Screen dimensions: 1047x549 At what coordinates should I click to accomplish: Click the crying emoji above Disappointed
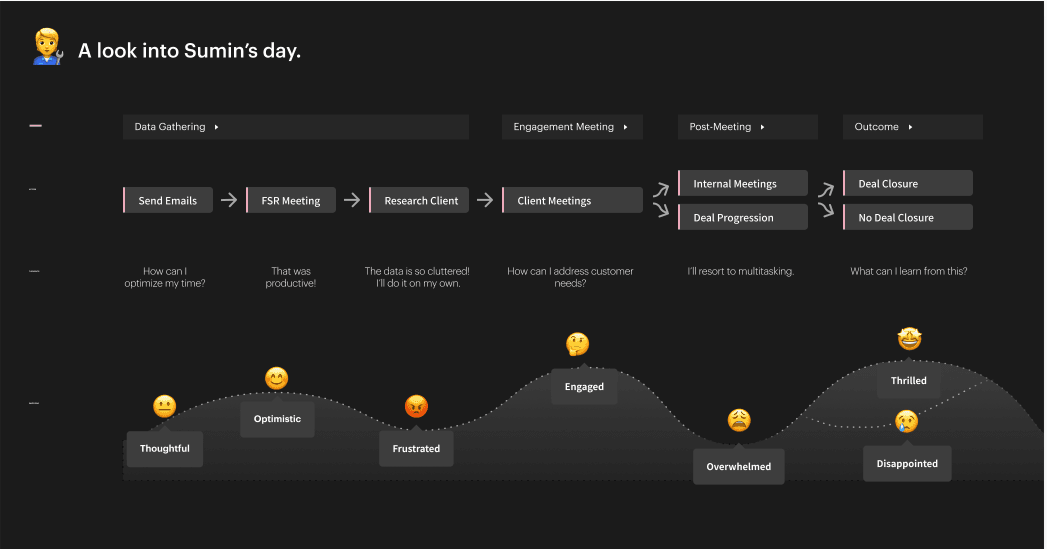(x=906, y=421)
